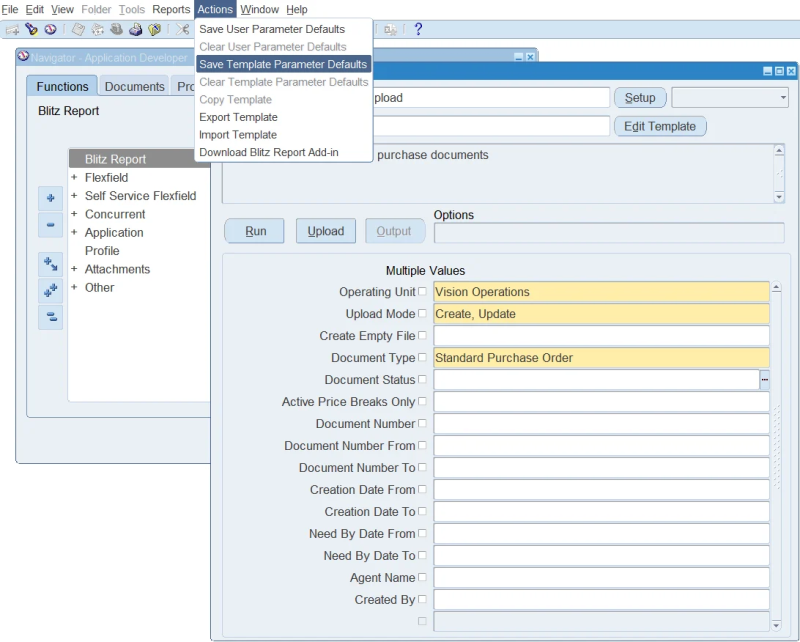Click parameter list scrollbar up arrow
The width and height of the screenshot is (800, 642).
[776, 287]
